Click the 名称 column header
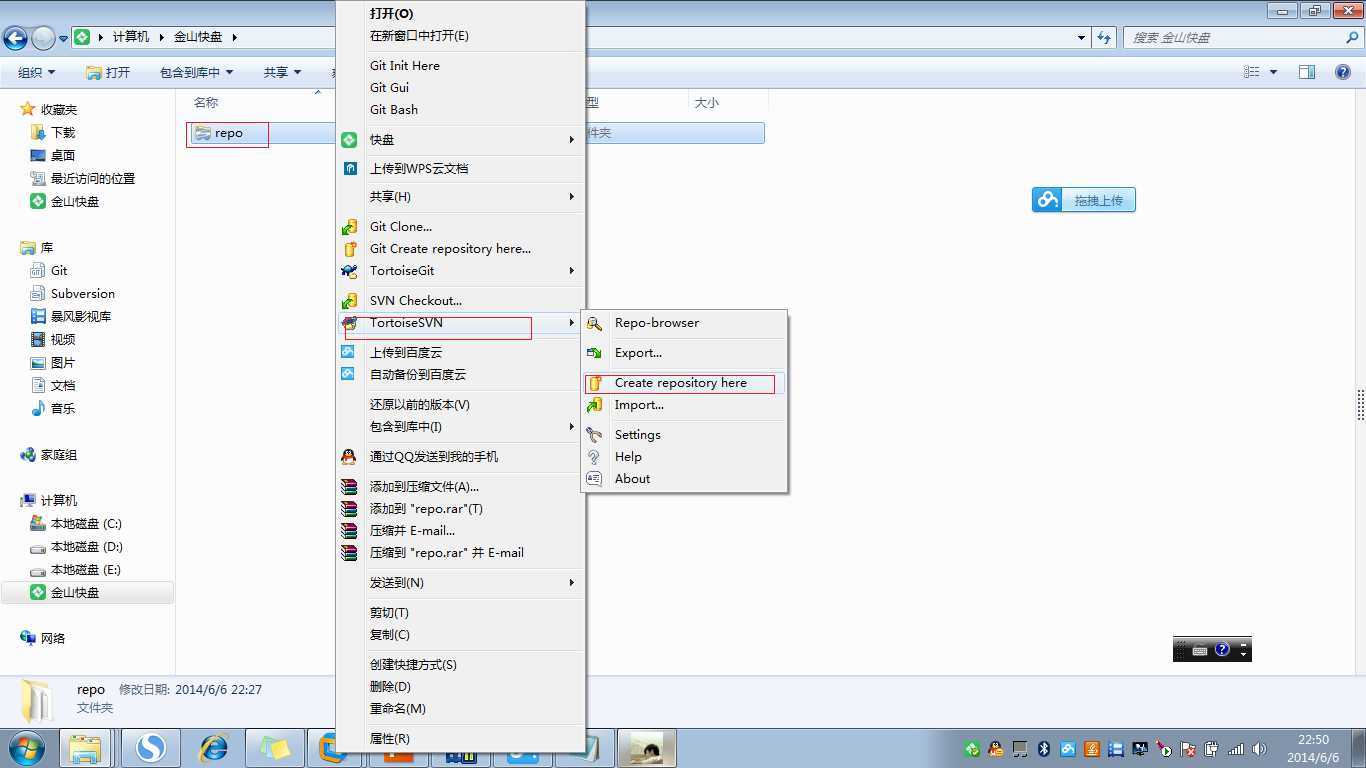The width and height of the screenshot is (1366, 768). coord(206,103)
